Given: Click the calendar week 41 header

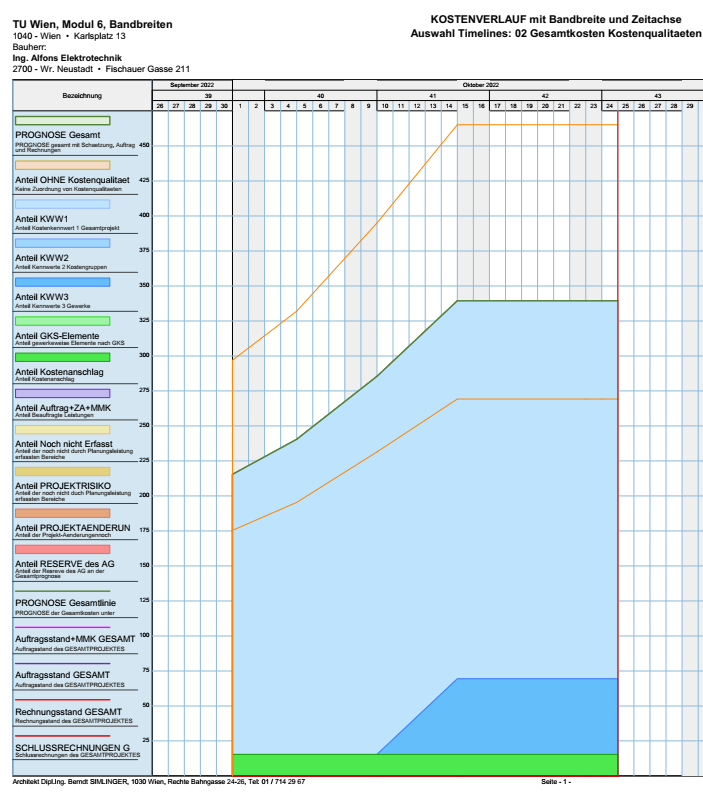Looking at the screenshot, I should click(x=432, y=96).
